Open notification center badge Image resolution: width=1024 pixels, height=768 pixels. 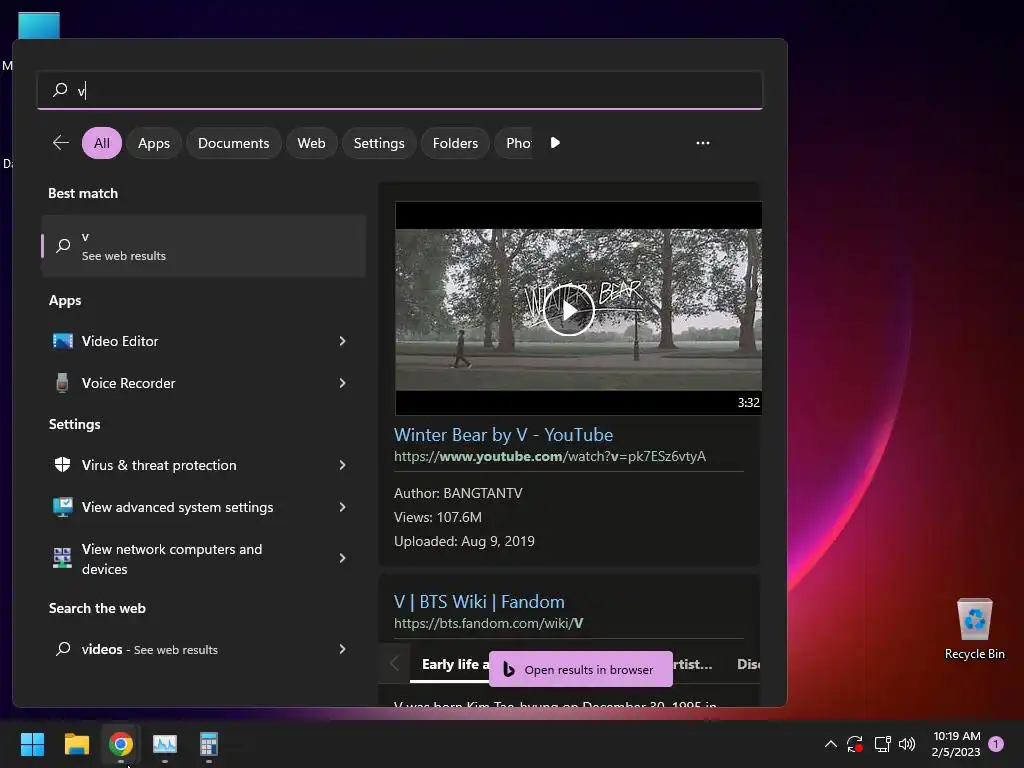(996, 744)
